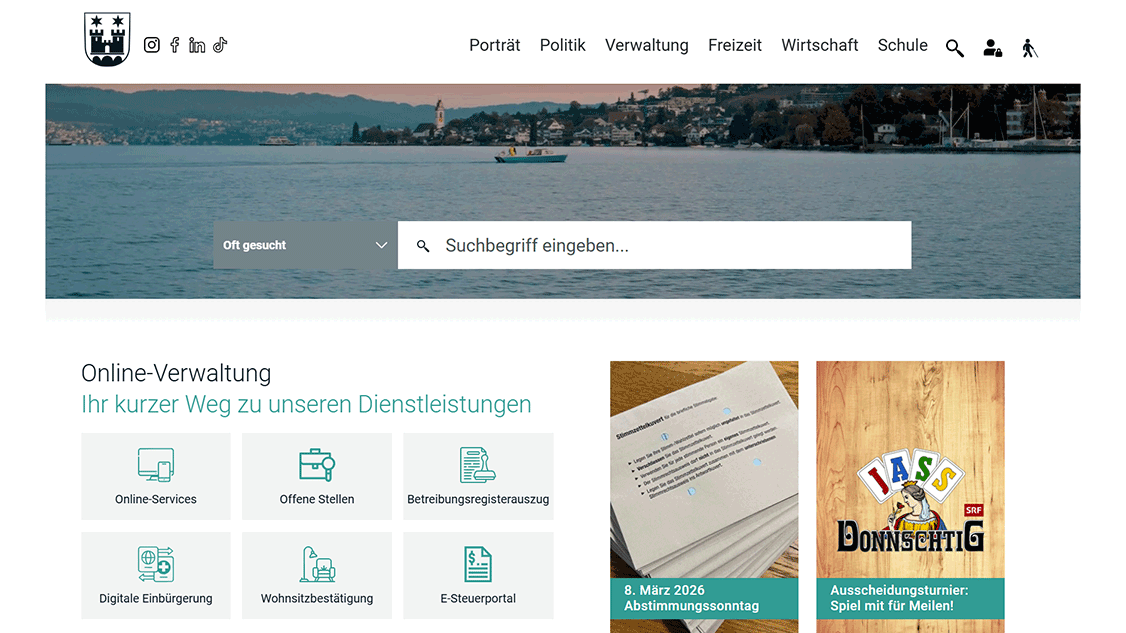Open the search magnifier icon in the navbar
Image resolution: width=1126 pixels, height=633 pixels.
(954, 47)
